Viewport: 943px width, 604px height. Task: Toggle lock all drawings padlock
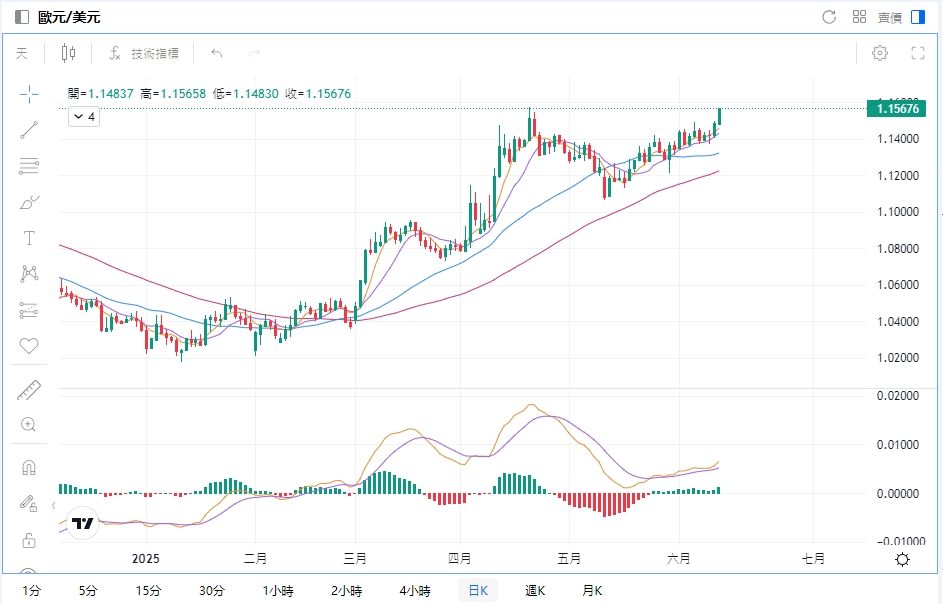click(29, 541)
